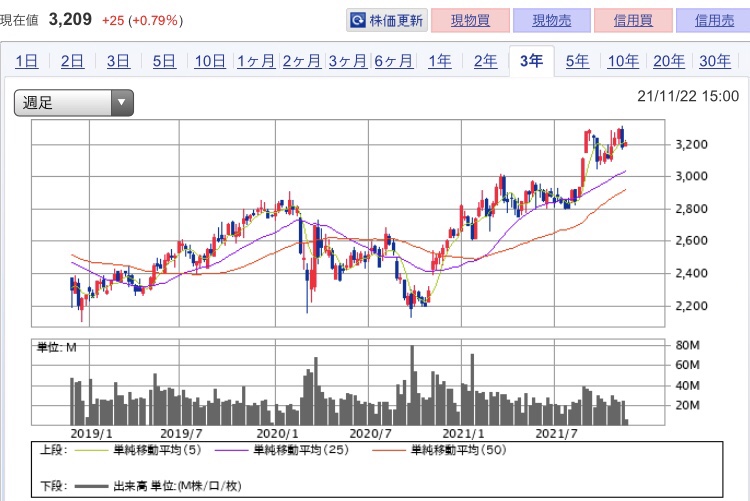
Task: Click the 単純移動平均(50) legend entry
Action: pos(459,450)
